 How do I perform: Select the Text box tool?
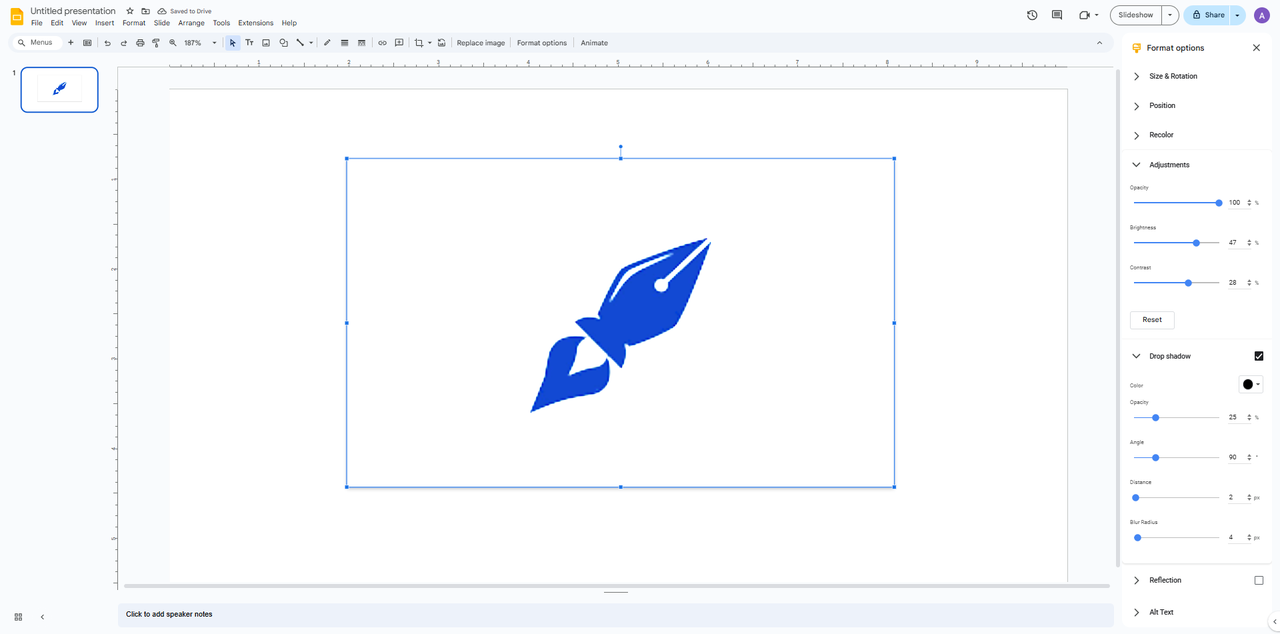pos(249,43)
